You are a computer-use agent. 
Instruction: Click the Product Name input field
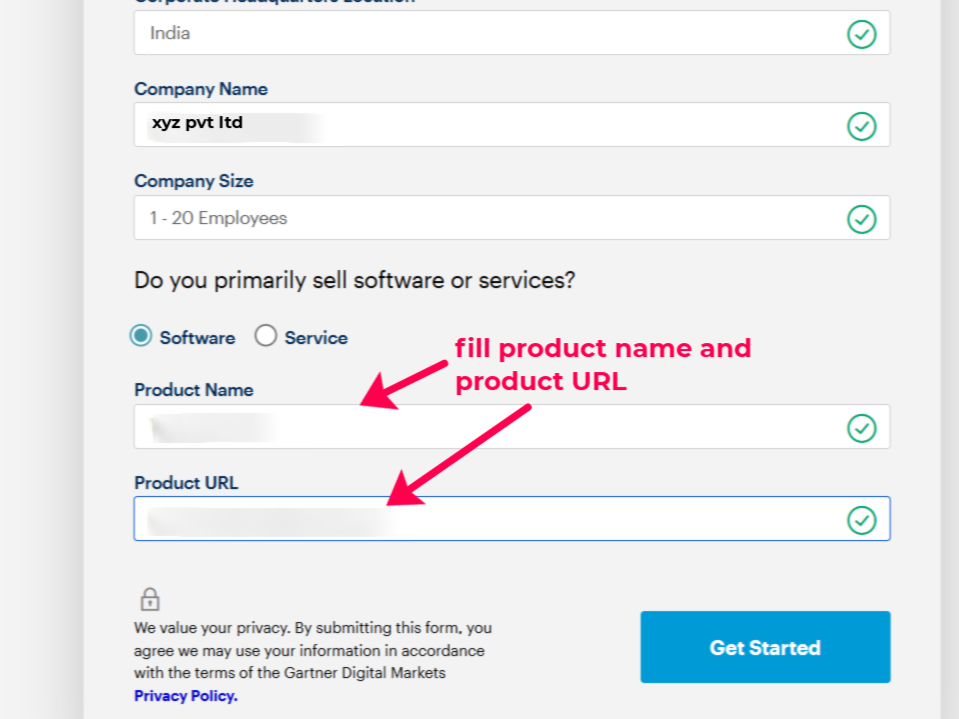(x=512, y=427)
